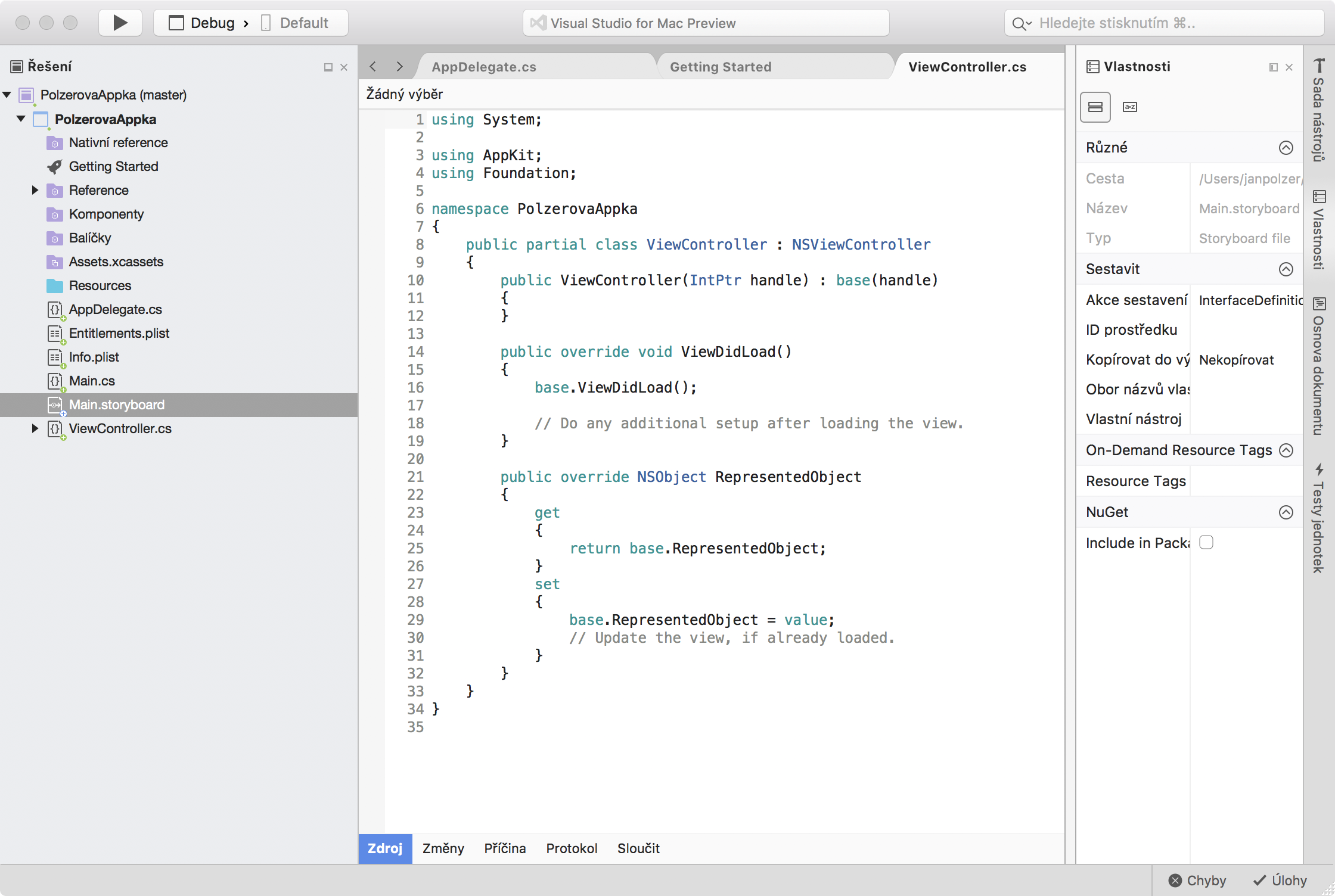Open the Akce sestavení value InterfaceDefinition

[x=1248, y=300]
